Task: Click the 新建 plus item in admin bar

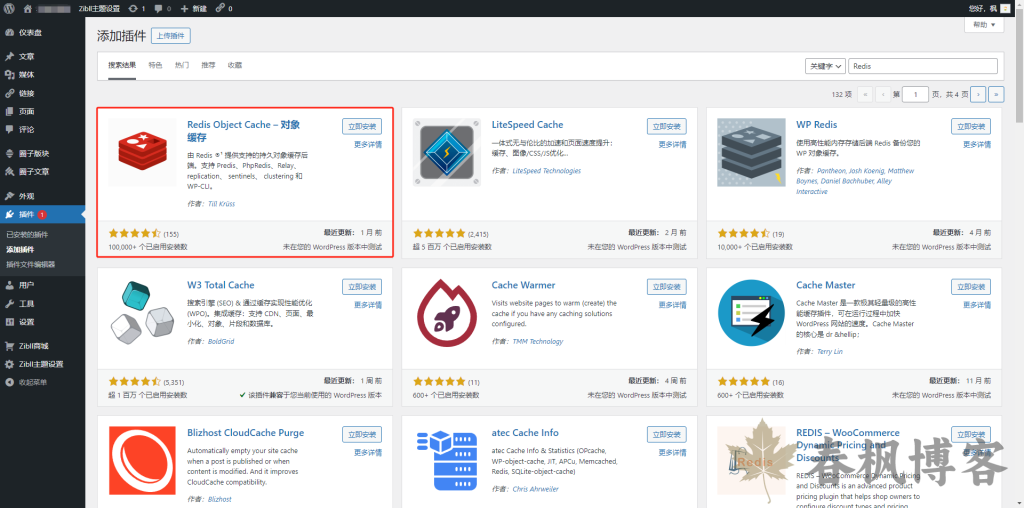Action: coord(193,8)
